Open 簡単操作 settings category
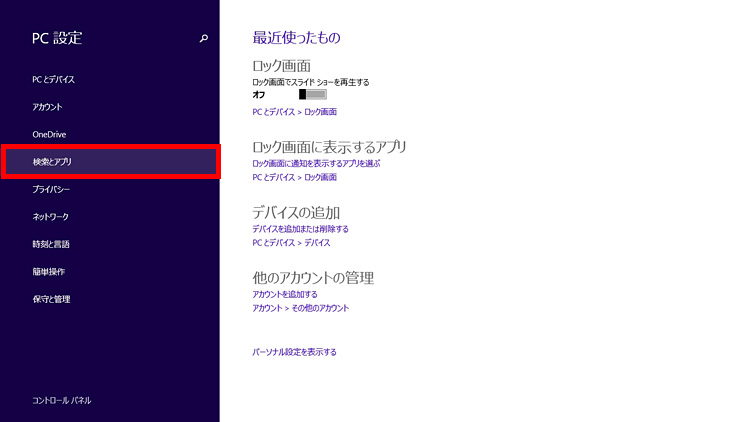The image size is (750, 422). click(48, 271)
